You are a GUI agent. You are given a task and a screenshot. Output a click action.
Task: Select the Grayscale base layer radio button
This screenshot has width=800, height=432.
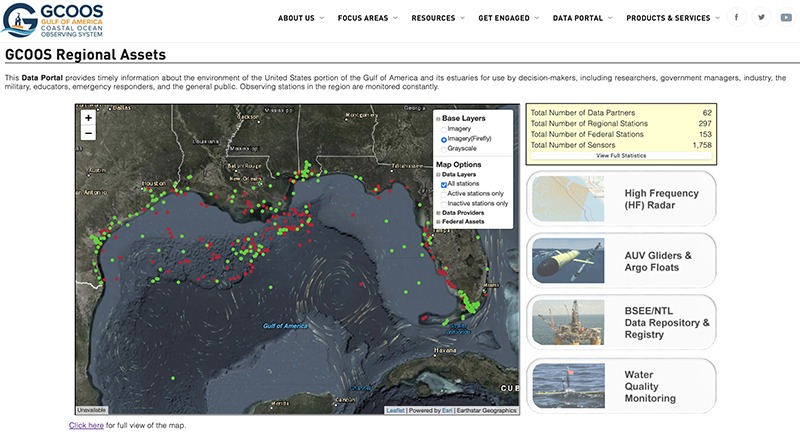(x=443, y=149)
